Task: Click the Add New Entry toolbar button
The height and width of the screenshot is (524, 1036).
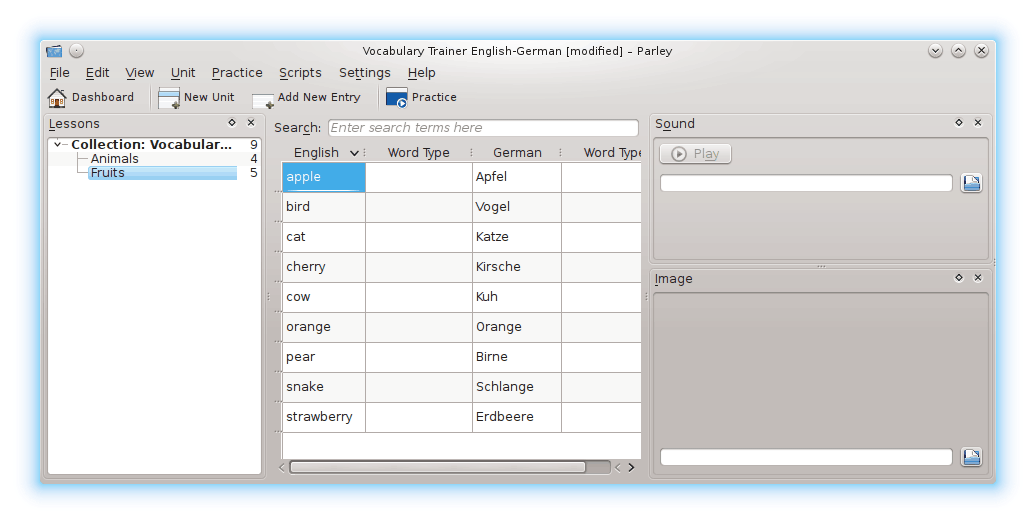Action: click(x=307, y=97)
